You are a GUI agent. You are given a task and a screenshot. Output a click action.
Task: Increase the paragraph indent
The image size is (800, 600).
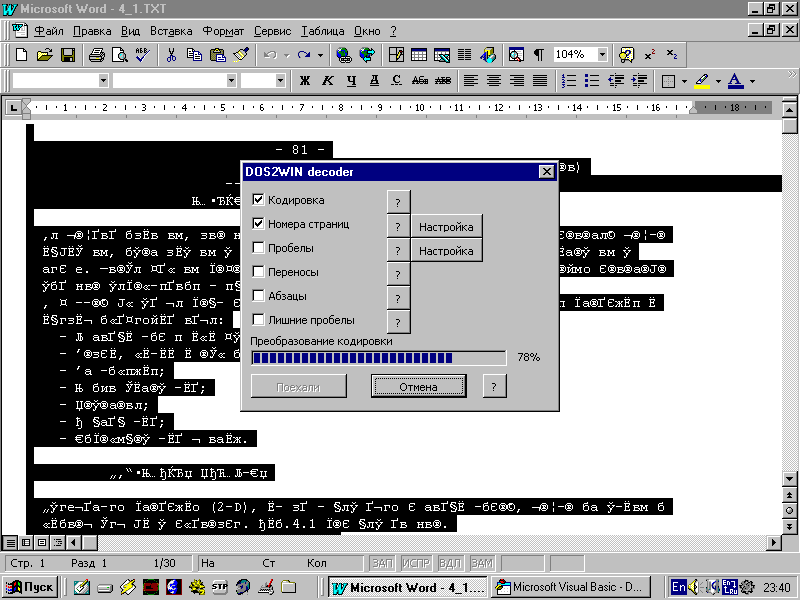tap(639, 81)
